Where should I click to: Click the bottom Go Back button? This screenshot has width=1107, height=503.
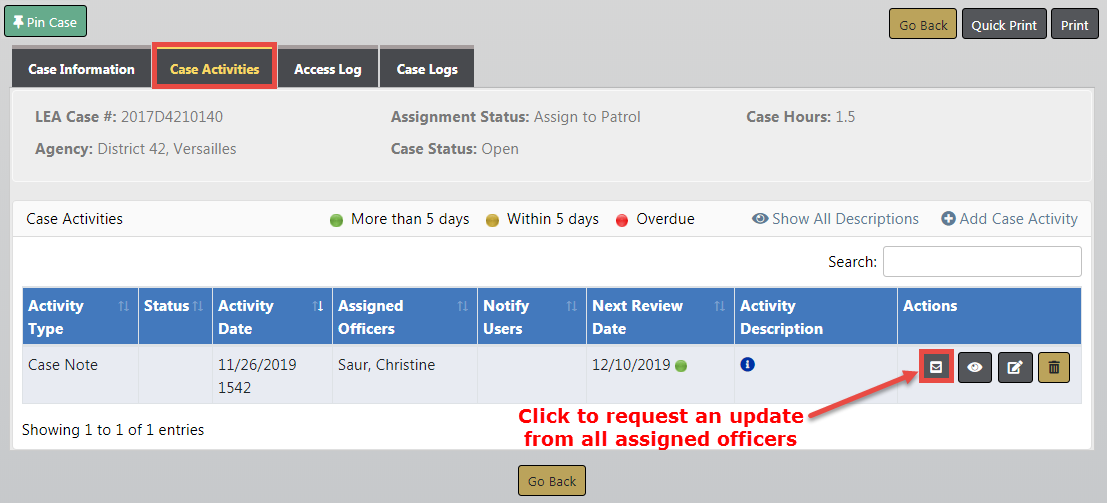[552, 481]
